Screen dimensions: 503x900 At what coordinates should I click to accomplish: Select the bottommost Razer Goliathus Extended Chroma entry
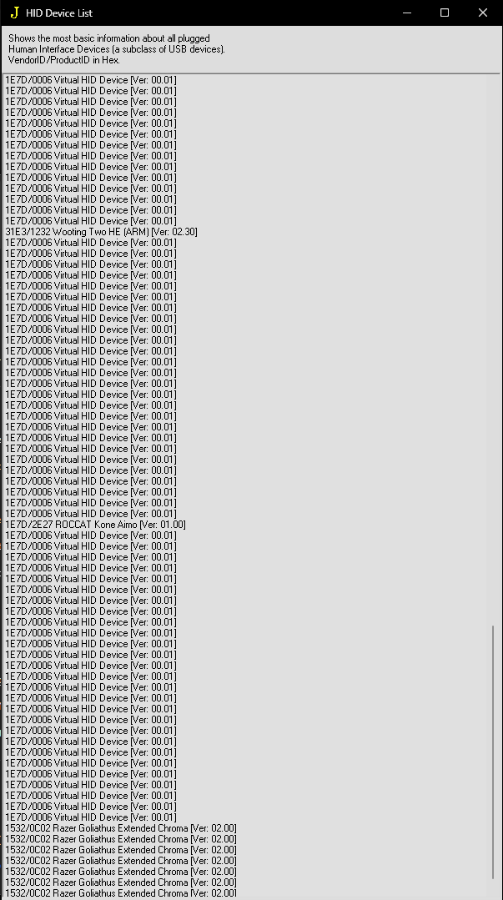[121, 893]
